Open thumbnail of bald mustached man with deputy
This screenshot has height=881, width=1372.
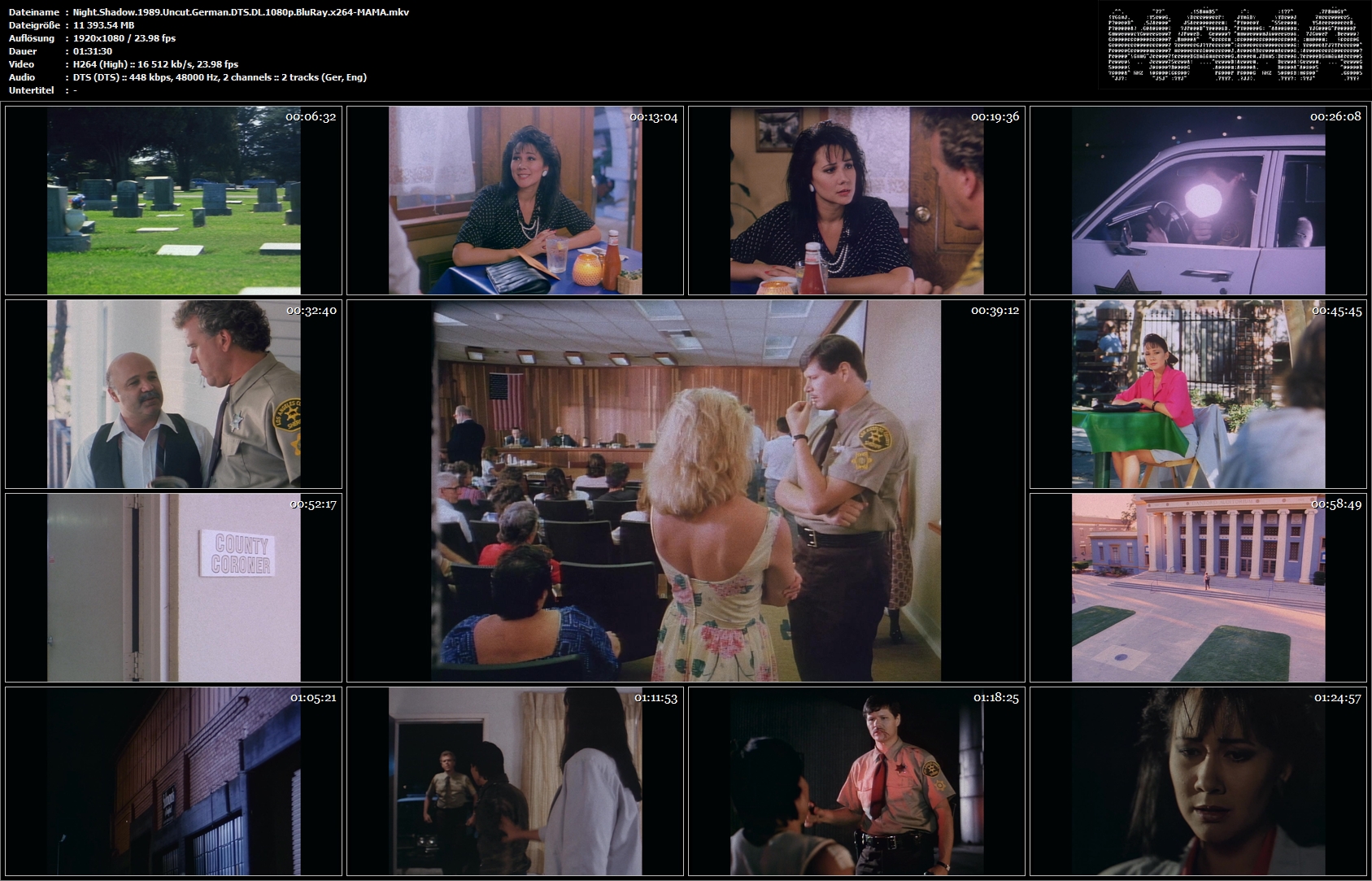[x=173, y=394]
